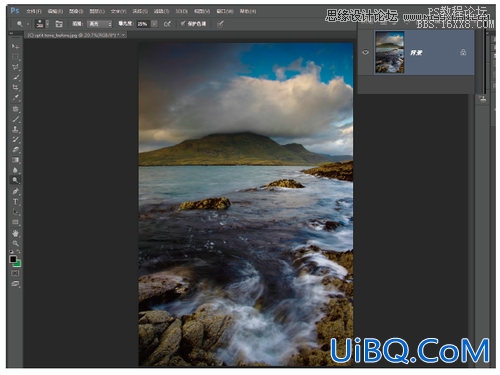Image resolution: width=500 pixels, height=375 pixels.
Task: Open the 范围 range dropdown
Action: click(x=100, y=24)
